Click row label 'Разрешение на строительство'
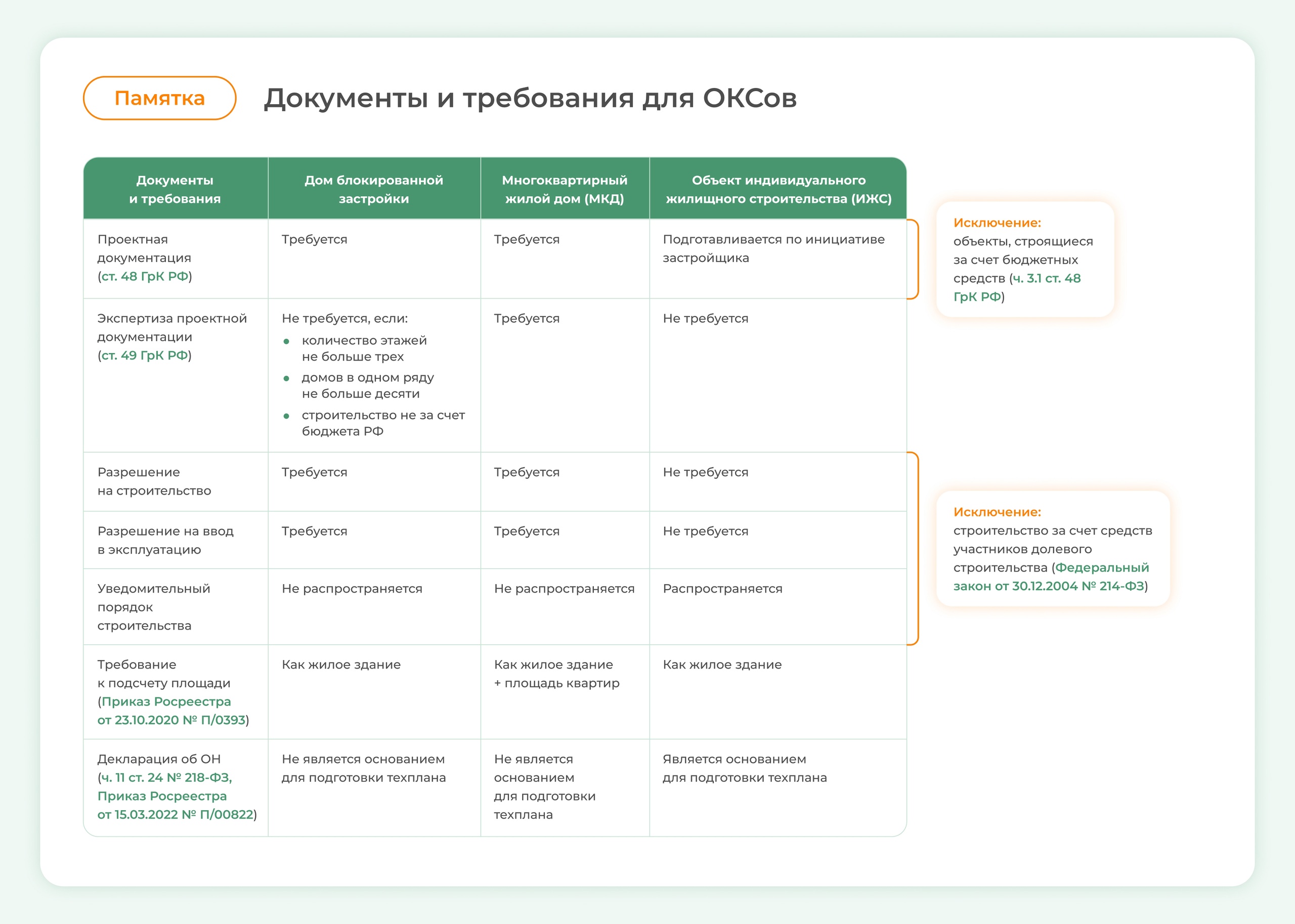This screenshot has width=1295, height=924. click(x=154, y=481)
